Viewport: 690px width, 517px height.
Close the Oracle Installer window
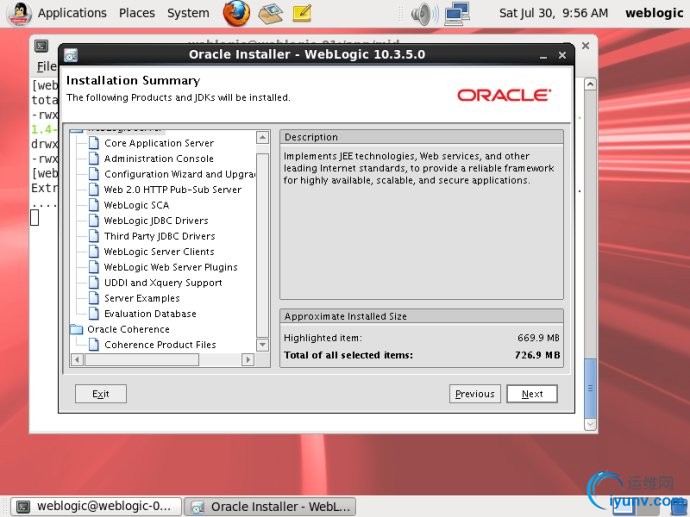tap(562, 55)
